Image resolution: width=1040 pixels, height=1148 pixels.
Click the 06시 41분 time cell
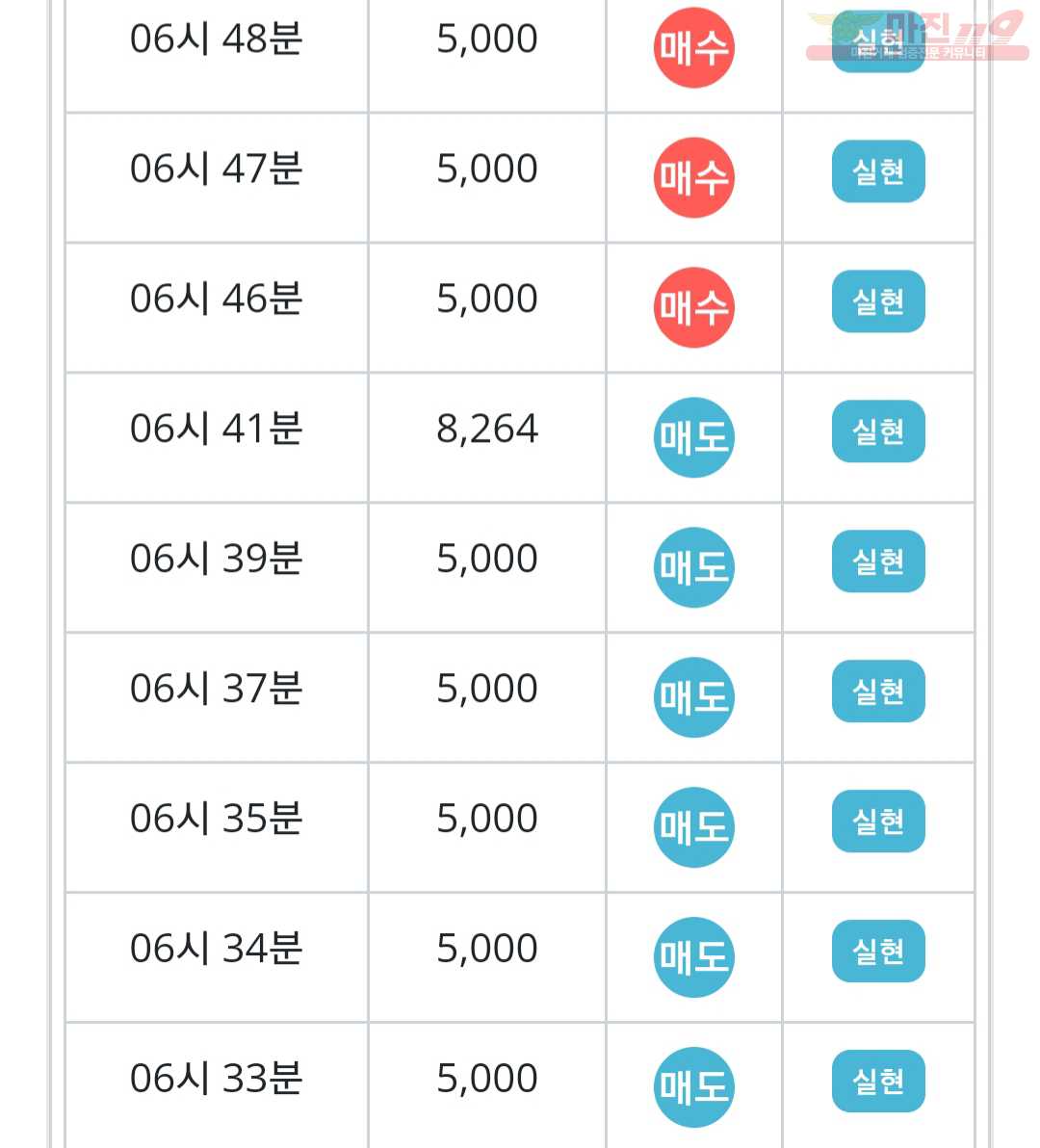tap(217, 437)
